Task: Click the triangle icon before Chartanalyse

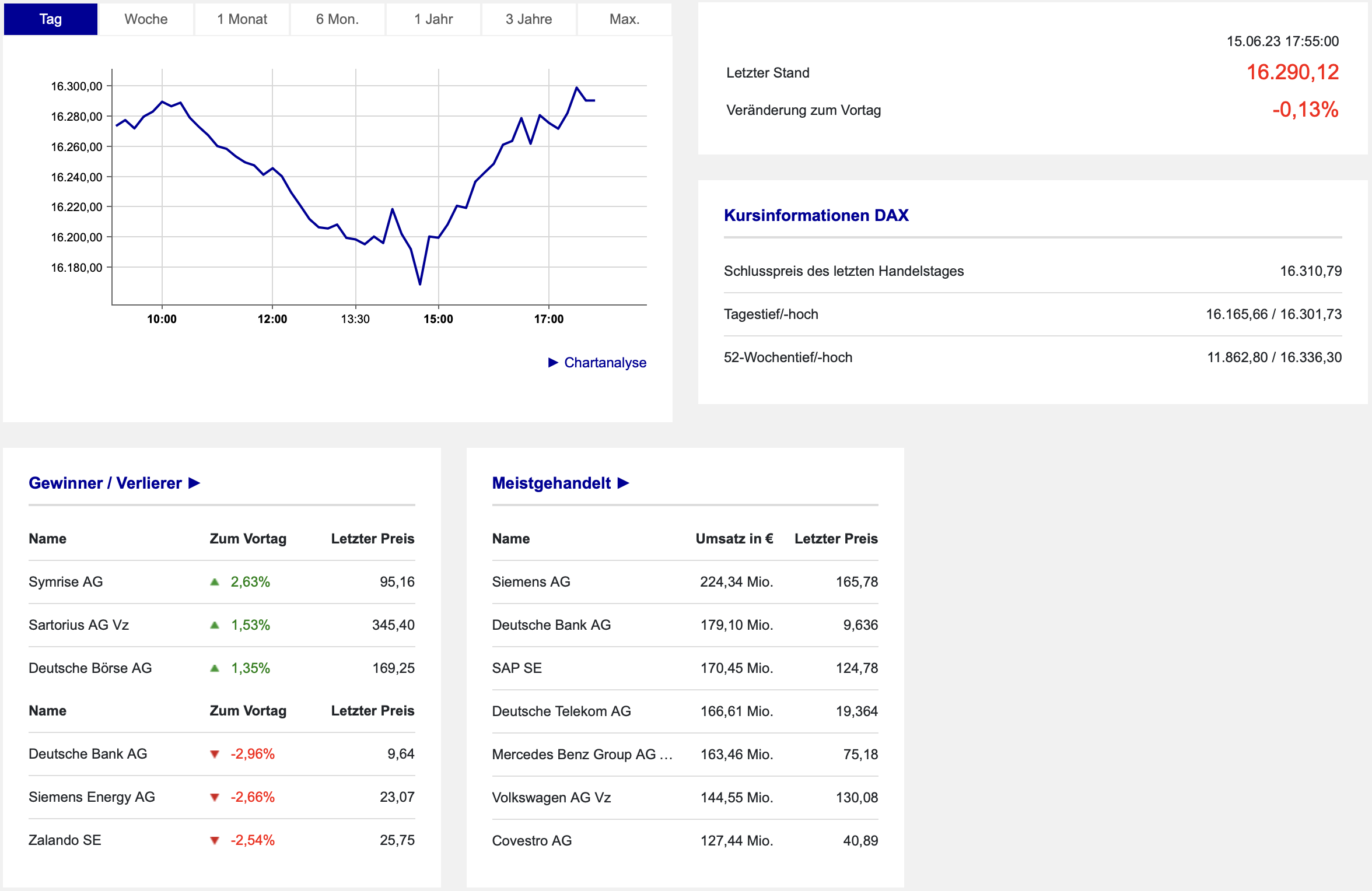Action: pos(553,363)
